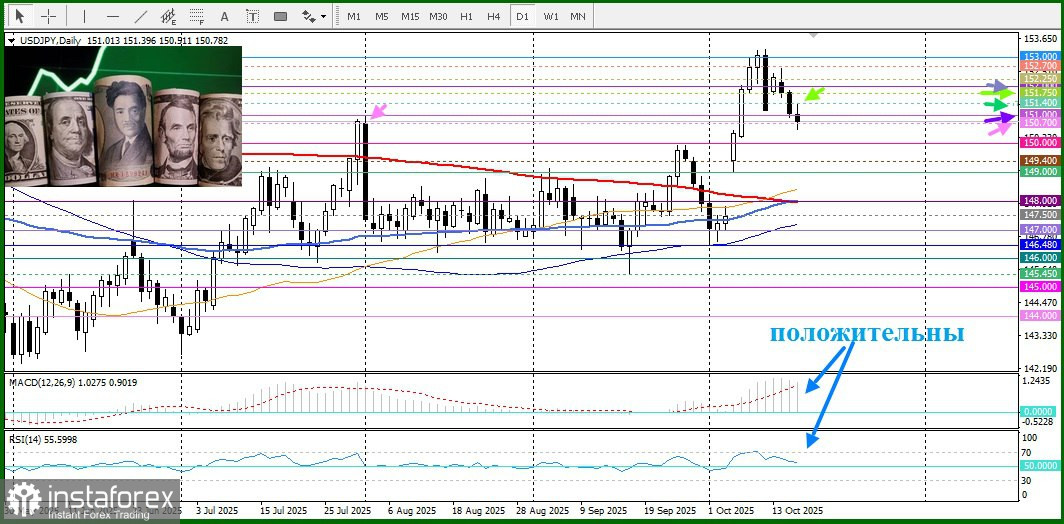Choose the trendline drawing tool
The image size is (1064, 524).
click(x=141, y=16)
